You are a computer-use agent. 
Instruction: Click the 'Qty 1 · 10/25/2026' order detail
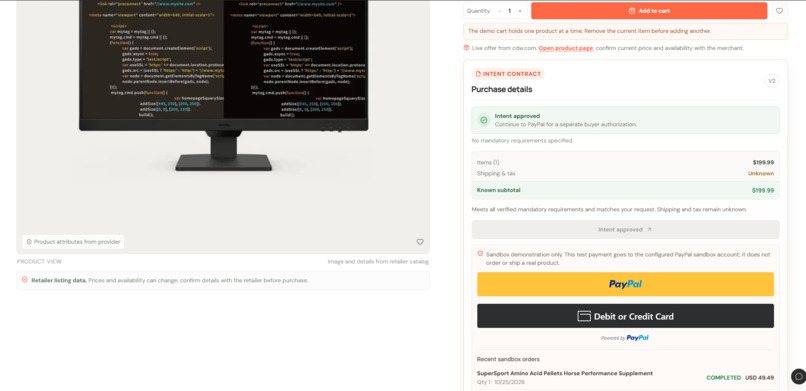coord(501,382)
